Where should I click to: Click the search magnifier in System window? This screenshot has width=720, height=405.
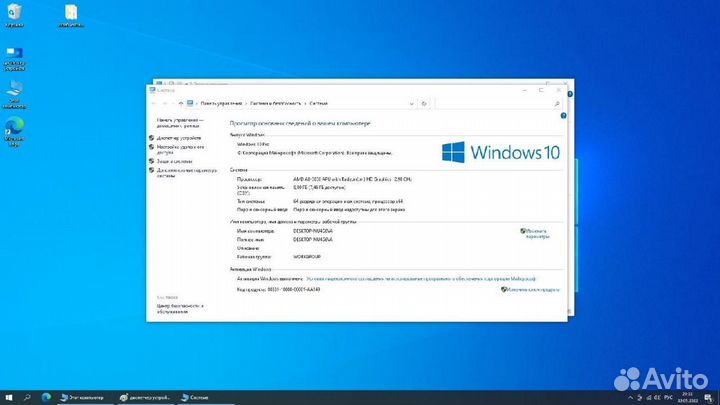tap(557, 104)
